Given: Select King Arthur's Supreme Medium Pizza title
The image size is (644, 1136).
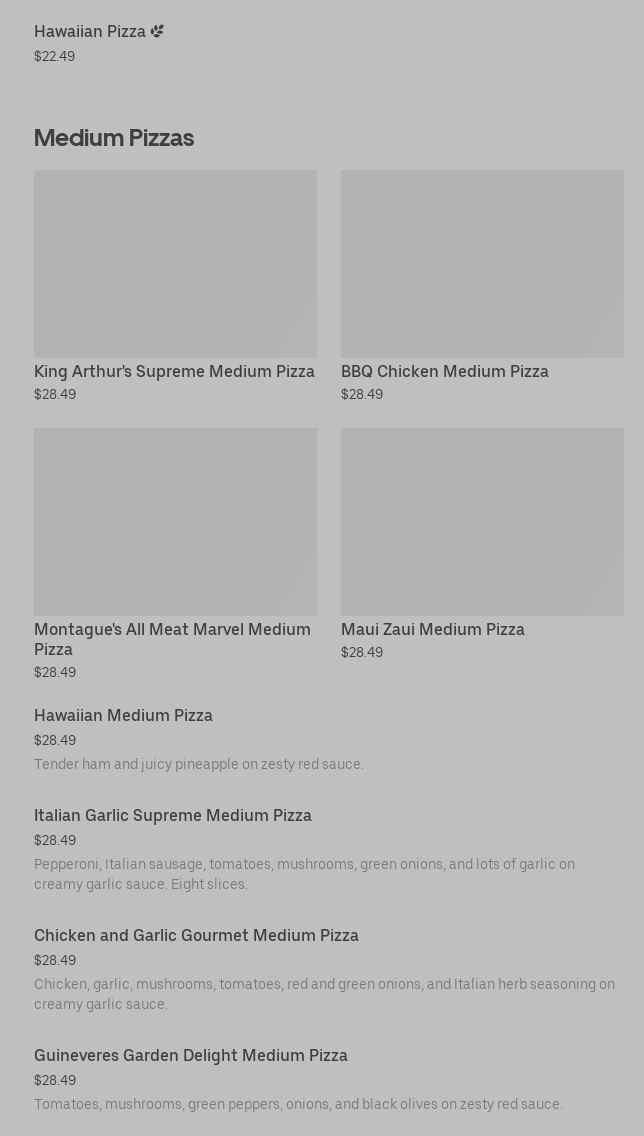Looking at the screenshot, I should [174, 371].
